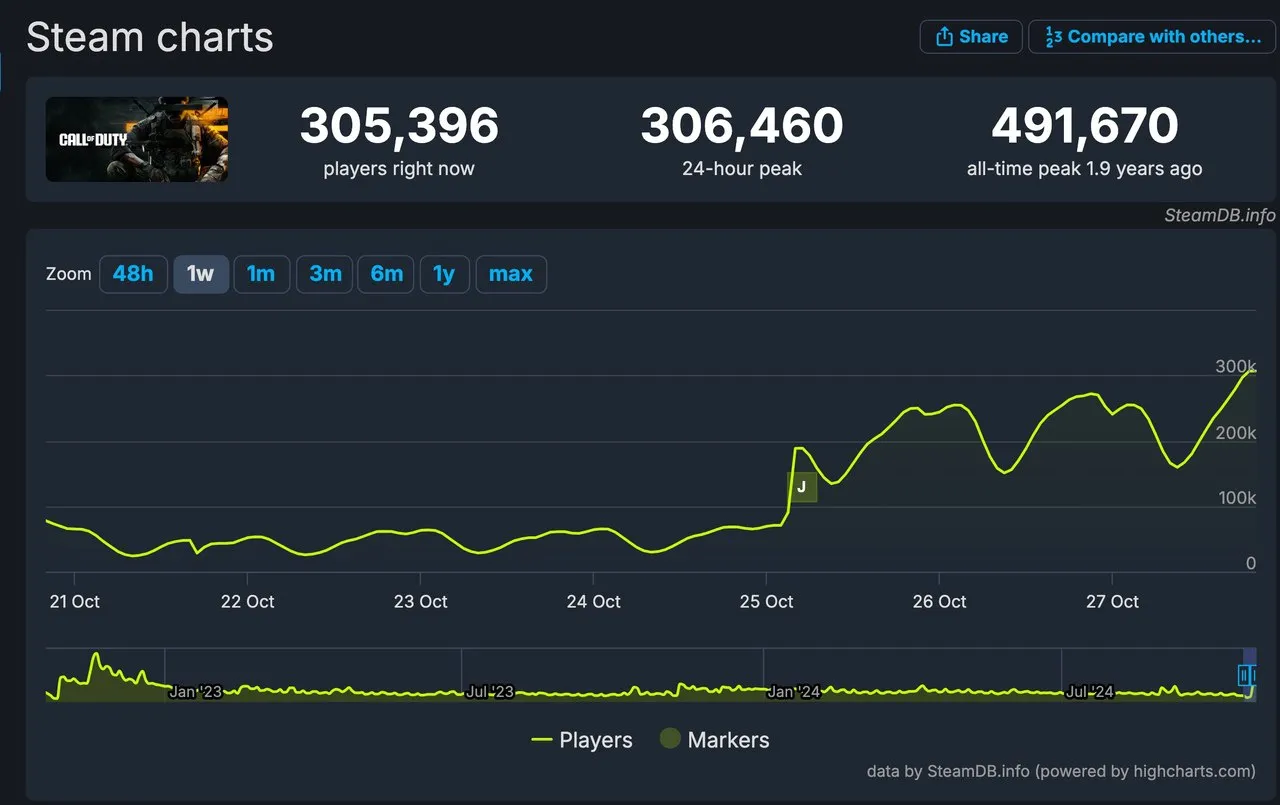Click the 22 Oct axis label
Viewport: 1280px width, 805px height.
point(247,601)
